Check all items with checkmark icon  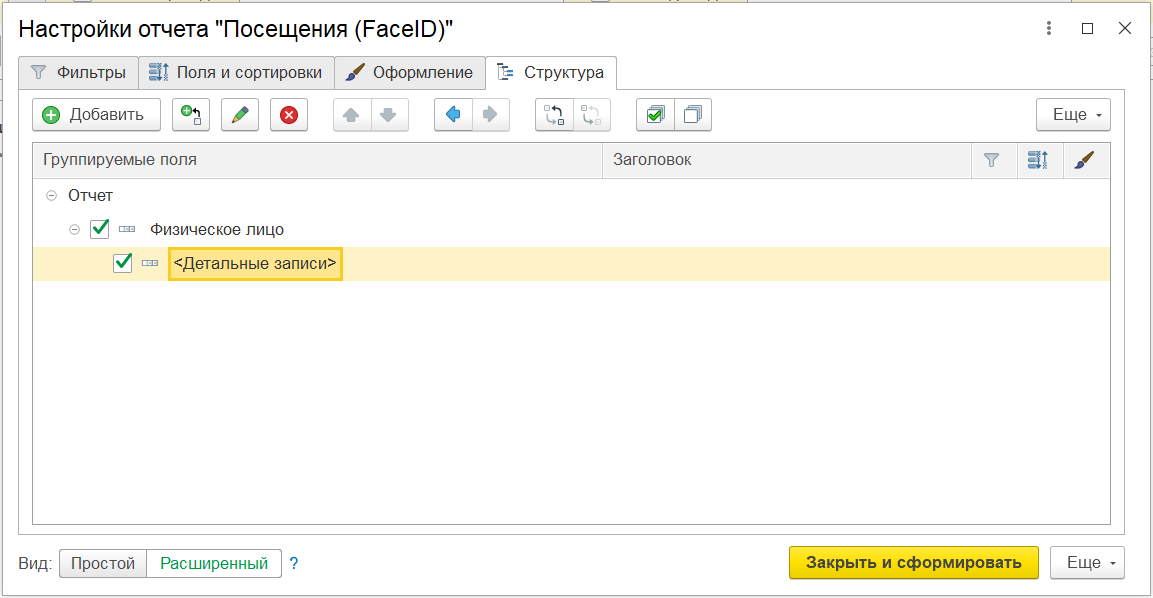point(655,115)
